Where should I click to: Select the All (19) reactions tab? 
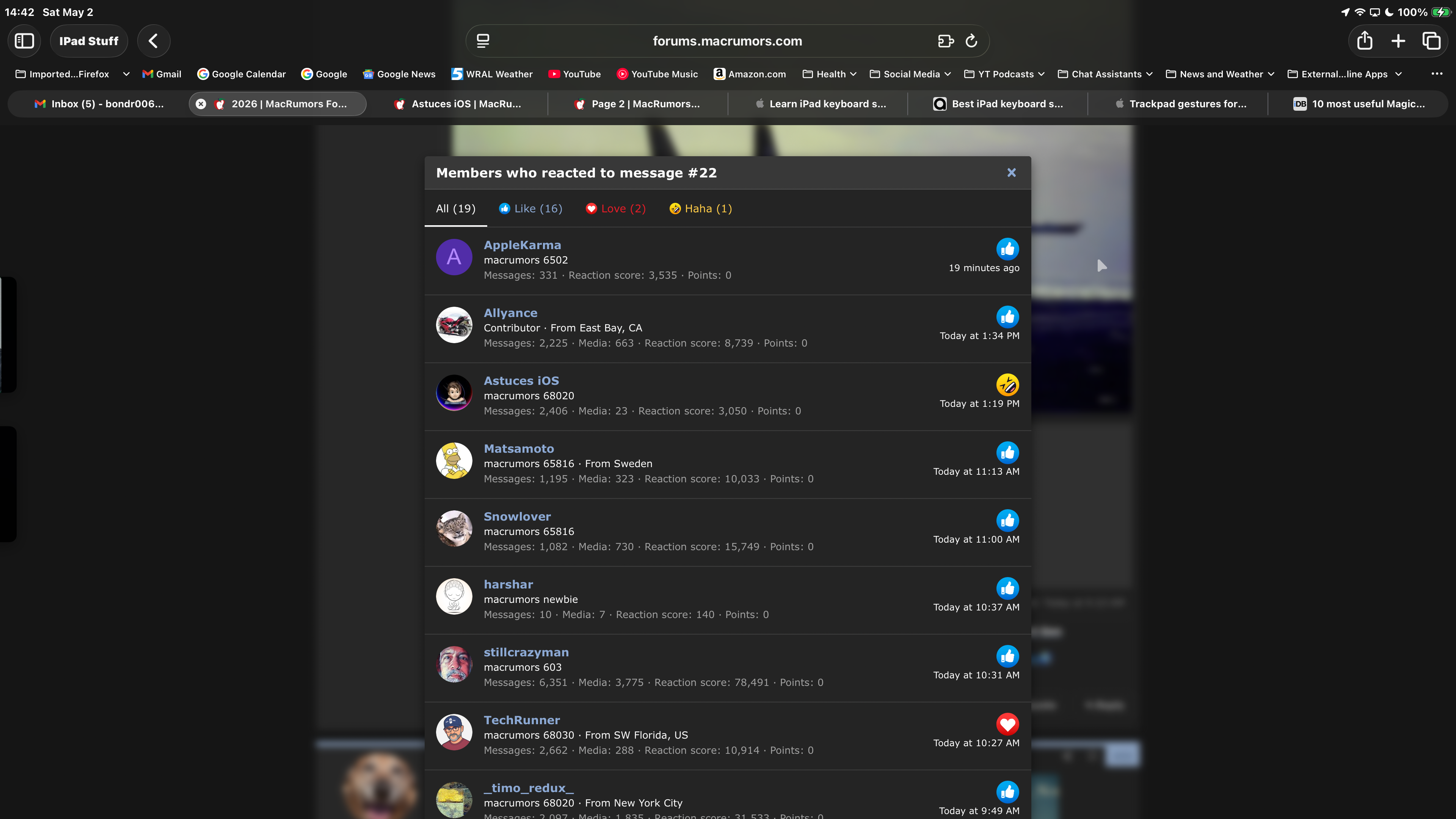[455, 209]
